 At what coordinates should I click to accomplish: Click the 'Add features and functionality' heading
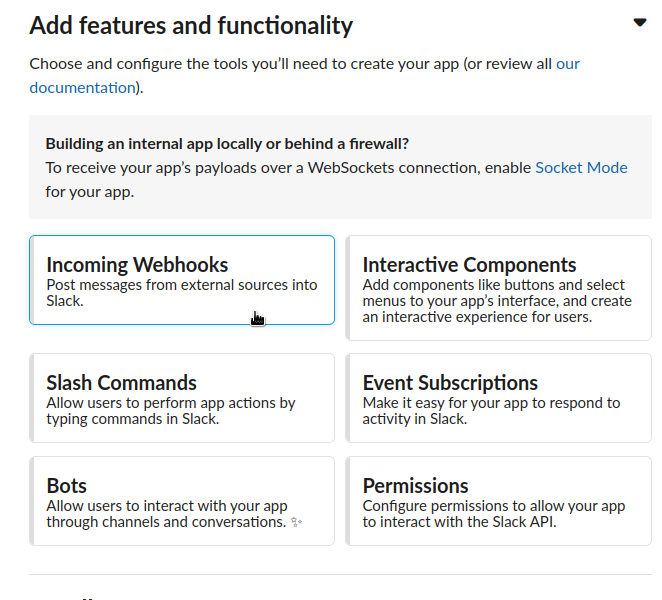tap(191, 25)
